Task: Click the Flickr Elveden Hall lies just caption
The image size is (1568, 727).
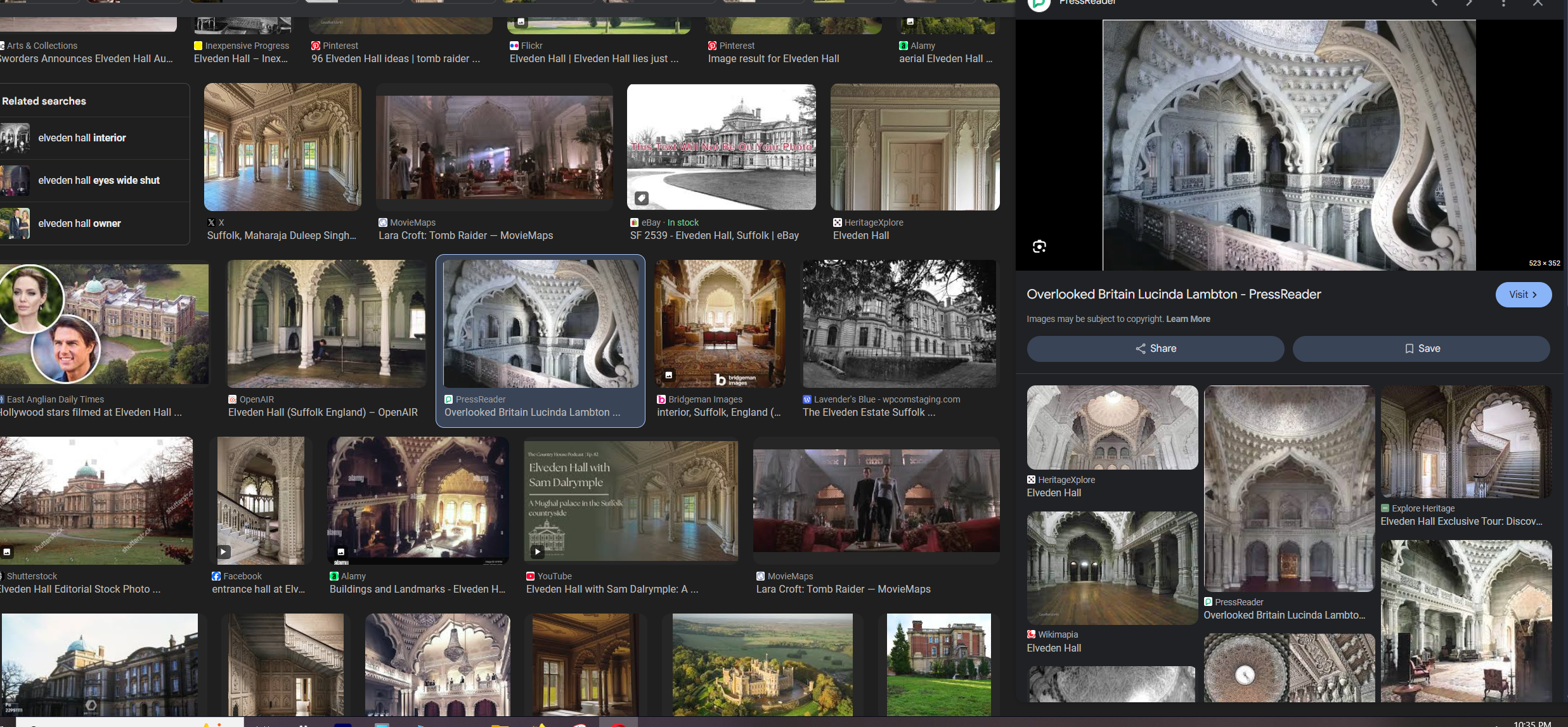Action: pyautogui.click(x=594, y=59)
